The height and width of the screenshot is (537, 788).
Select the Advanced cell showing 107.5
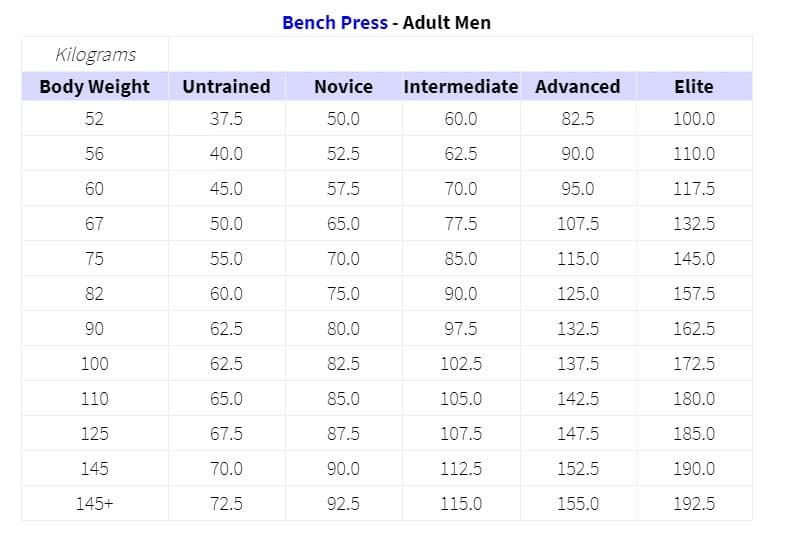coord(578,223)
